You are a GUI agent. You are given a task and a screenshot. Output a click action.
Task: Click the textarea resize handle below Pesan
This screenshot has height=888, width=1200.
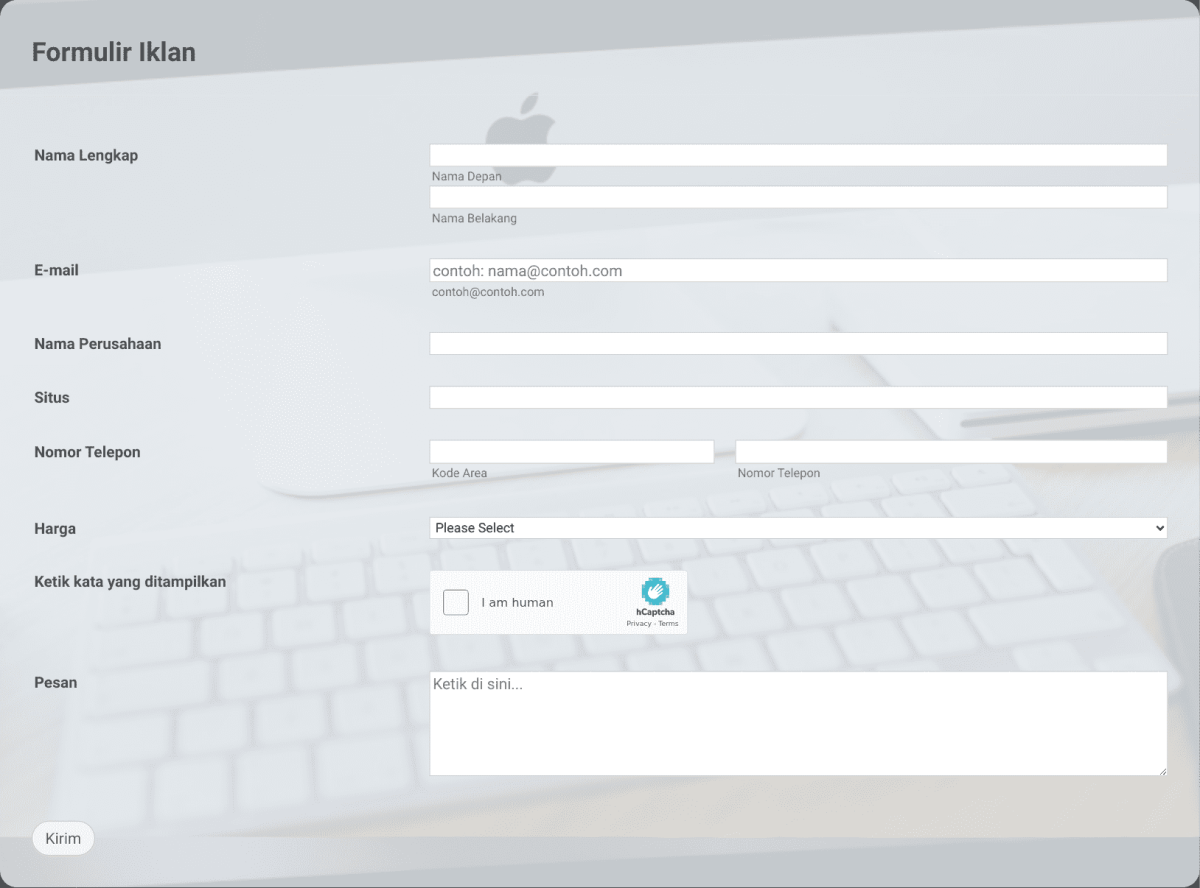pyautogui.click(x=1163, y=771)
